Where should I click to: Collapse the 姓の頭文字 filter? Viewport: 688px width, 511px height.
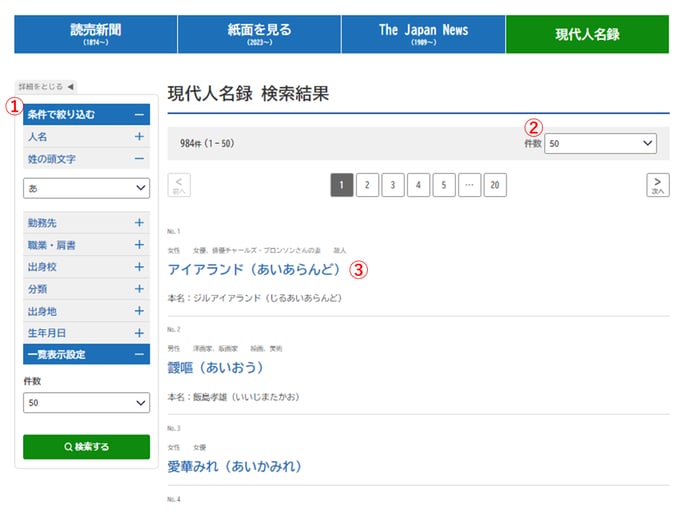139,159
